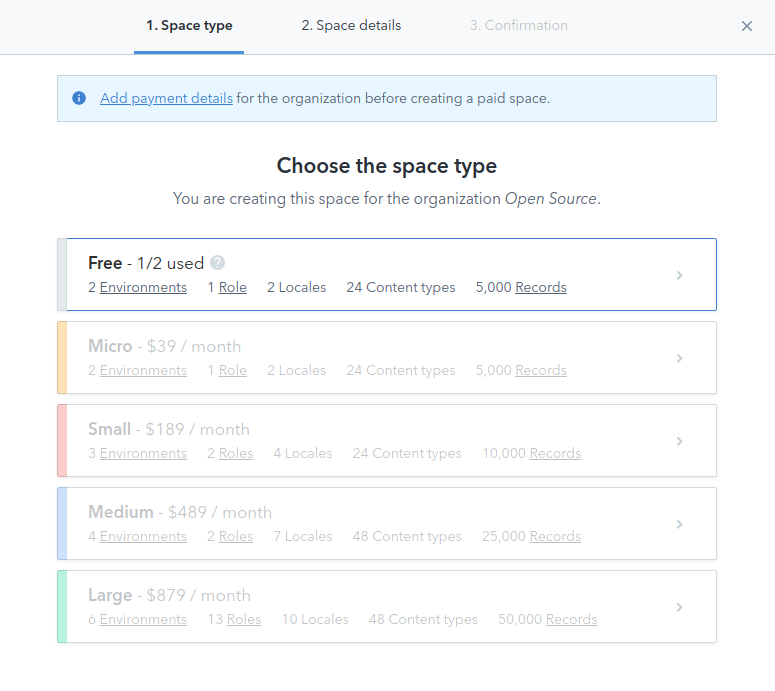
Task: Click the Environments link in Free plan
Action: (143, 288)
